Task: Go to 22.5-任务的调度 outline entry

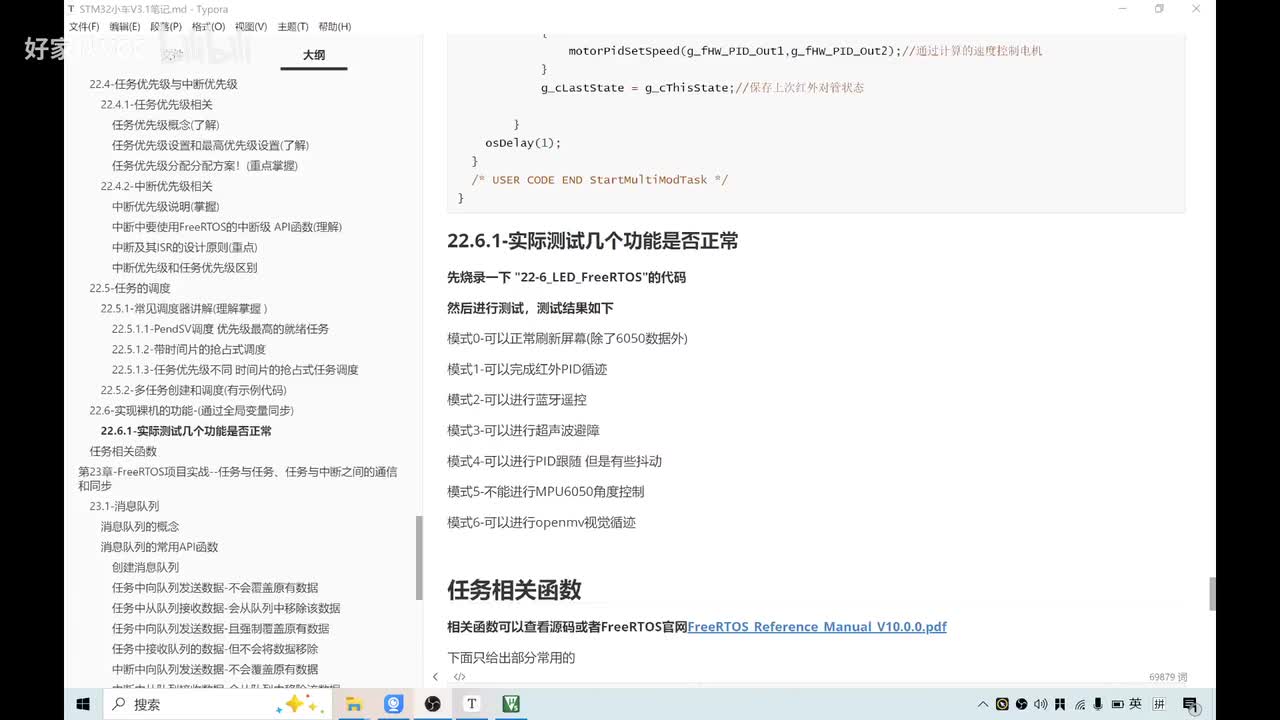Action: point(130,288)
